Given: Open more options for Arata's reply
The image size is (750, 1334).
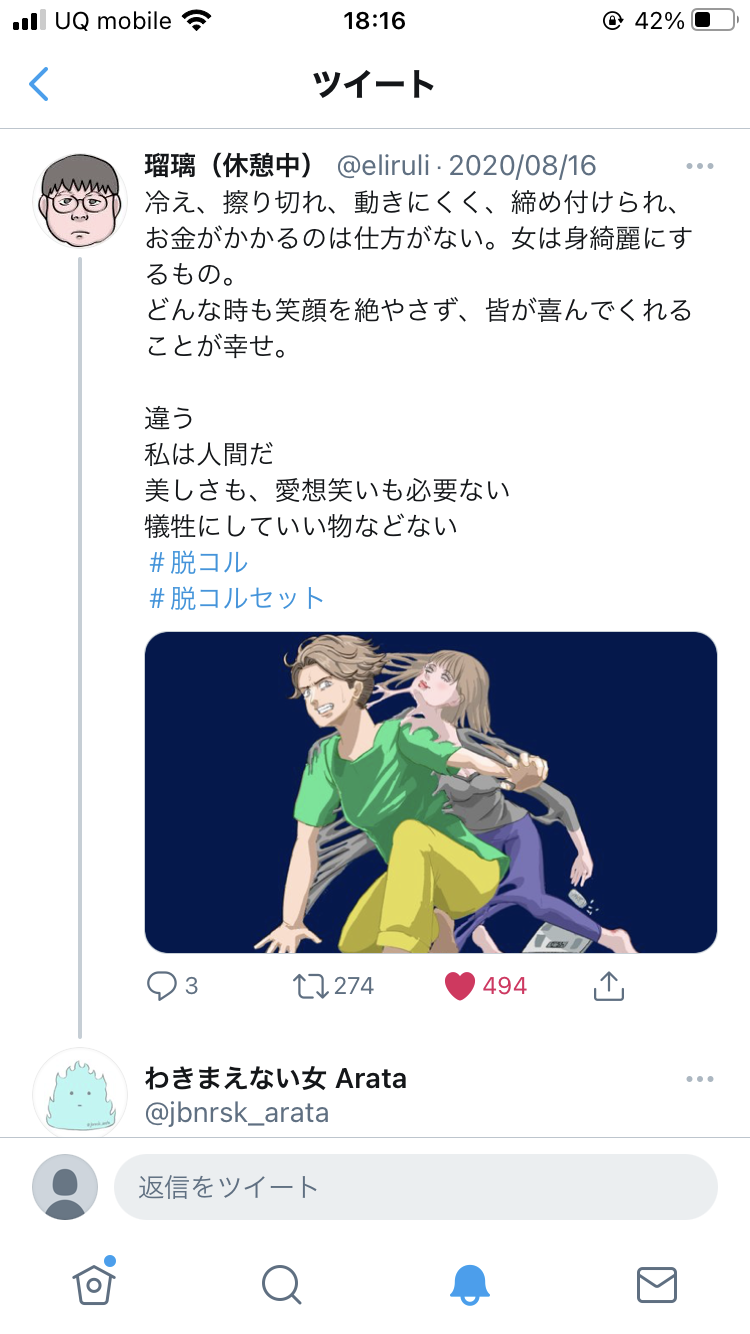Looking at the screenshot, I should [x=699, y=1079].
